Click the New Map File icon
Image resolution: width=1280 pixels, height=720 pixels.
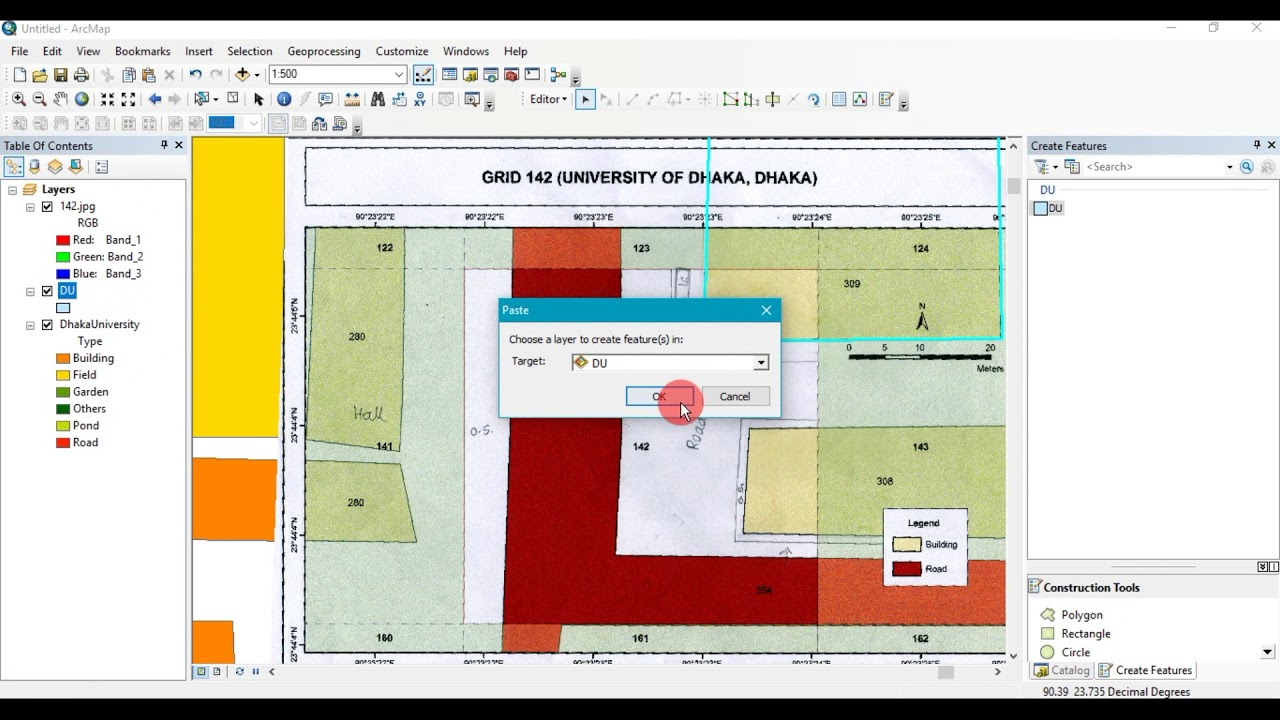19,75
